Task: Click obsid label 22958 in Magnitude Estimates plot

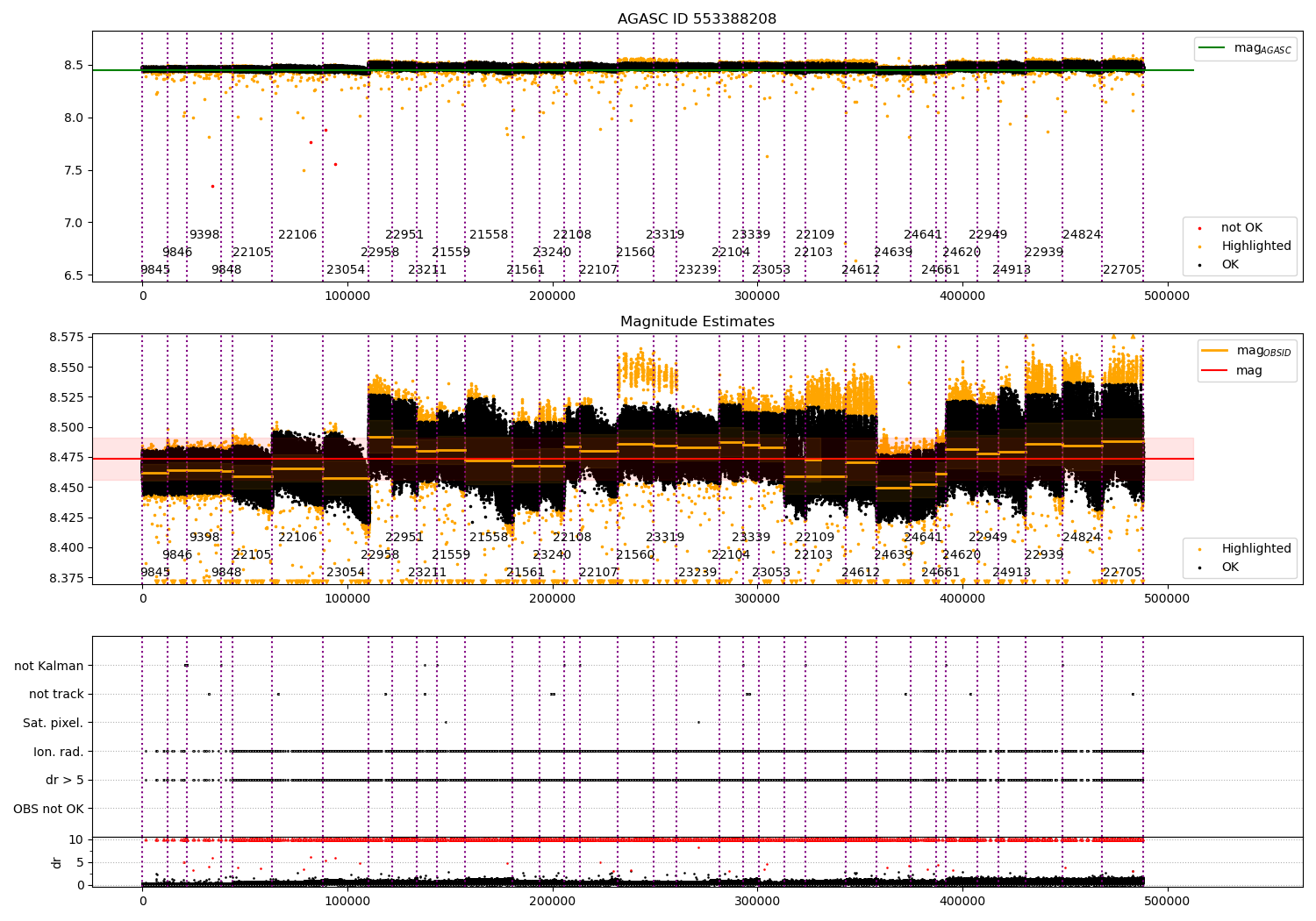Action: coord(380,554)
